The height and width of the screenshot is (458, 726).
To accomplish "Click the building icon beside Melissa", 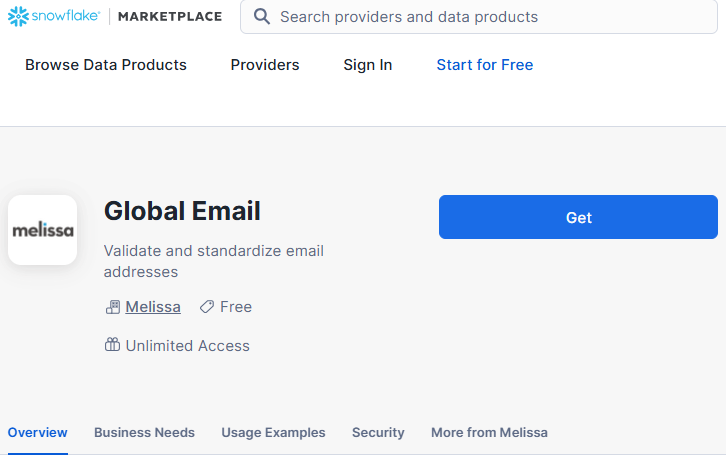I will click(x=113, y=307).
